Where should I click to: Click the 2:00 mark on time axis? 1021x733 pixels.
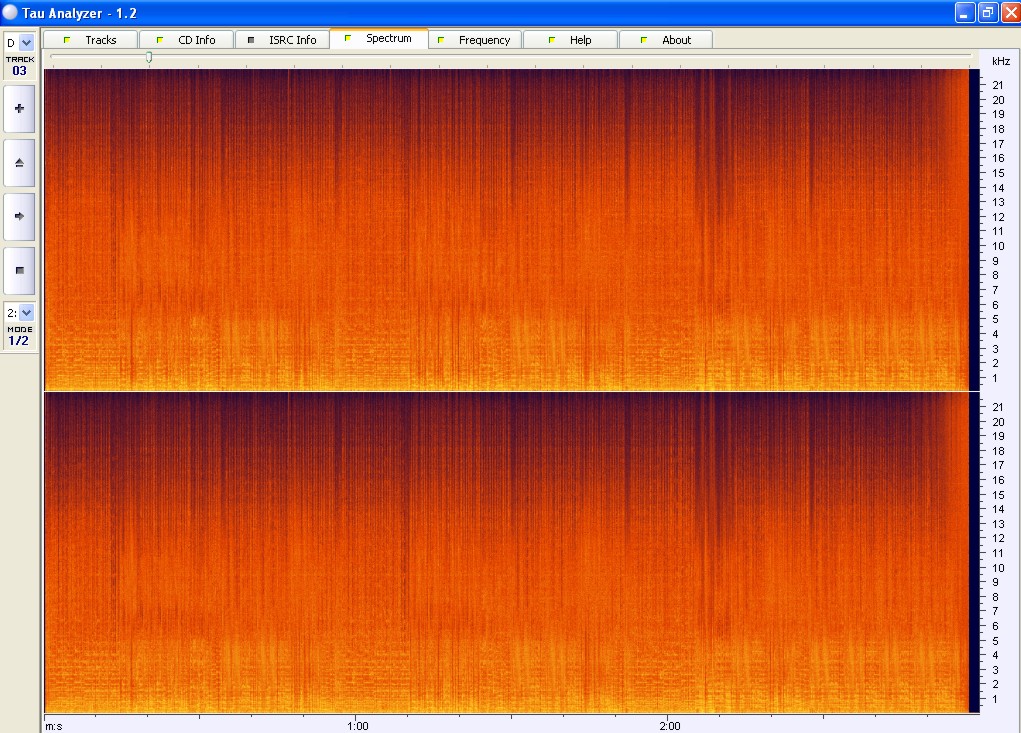tap(670, 725)
